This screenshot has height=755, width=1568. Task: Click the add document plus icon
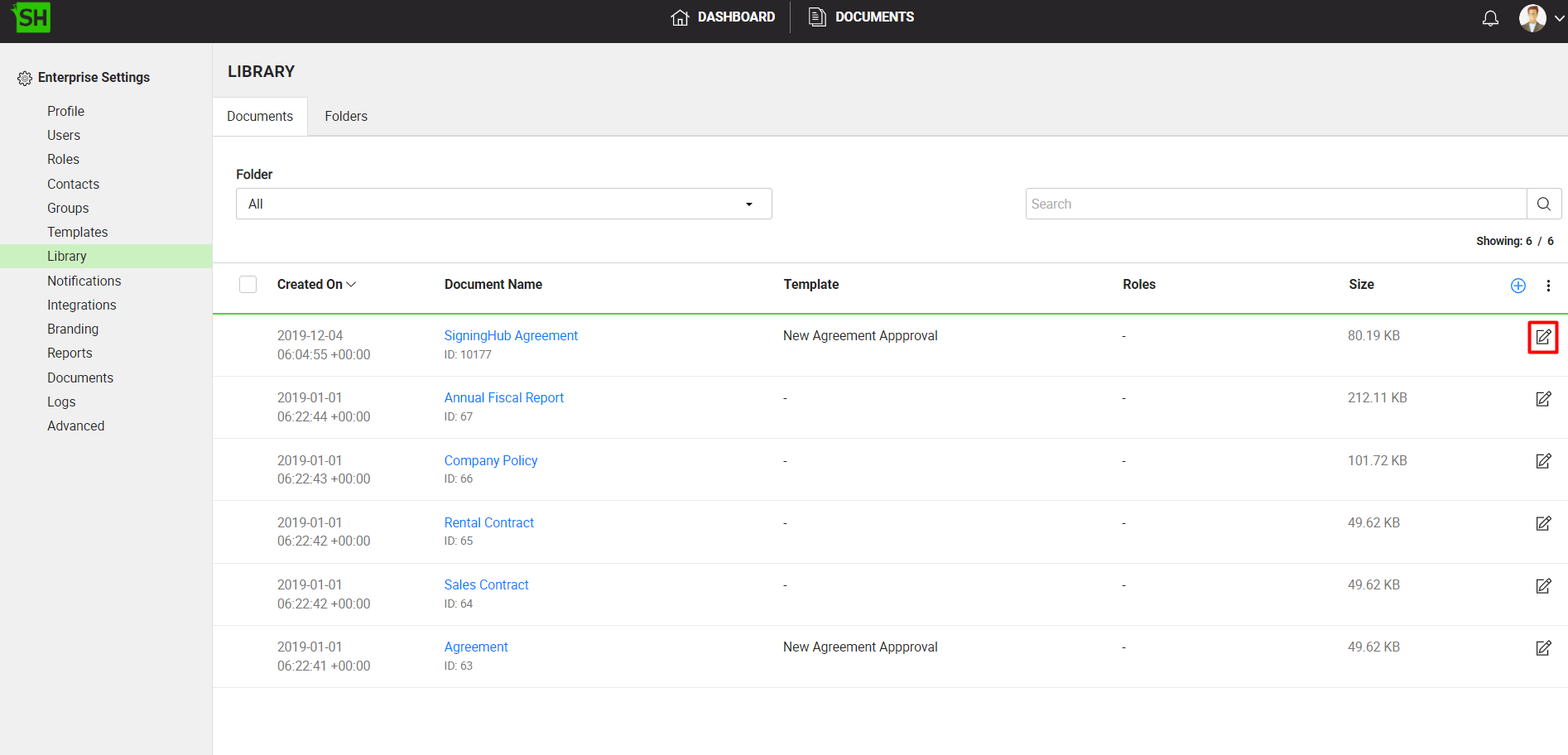(x=1517, y=286)
